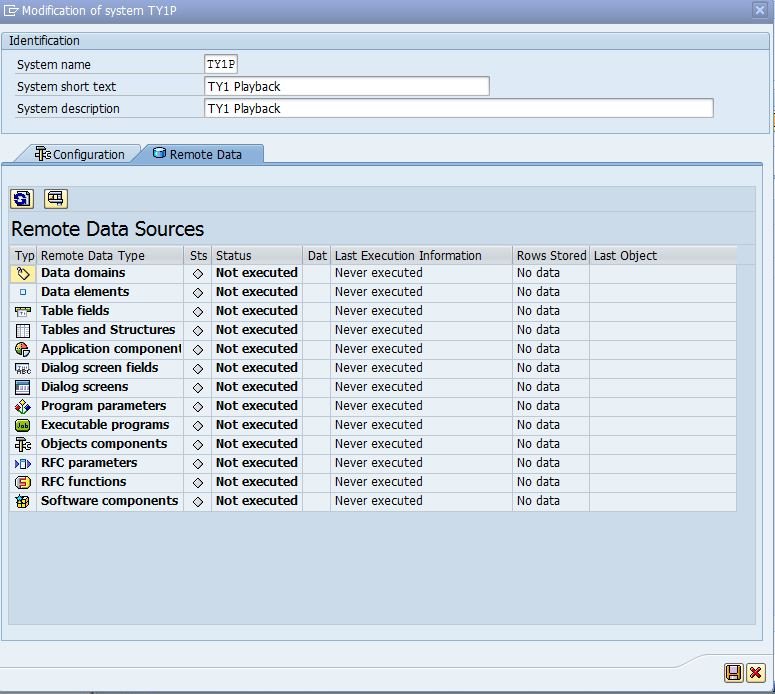Select the Data elements type icon

click(23, 292)
